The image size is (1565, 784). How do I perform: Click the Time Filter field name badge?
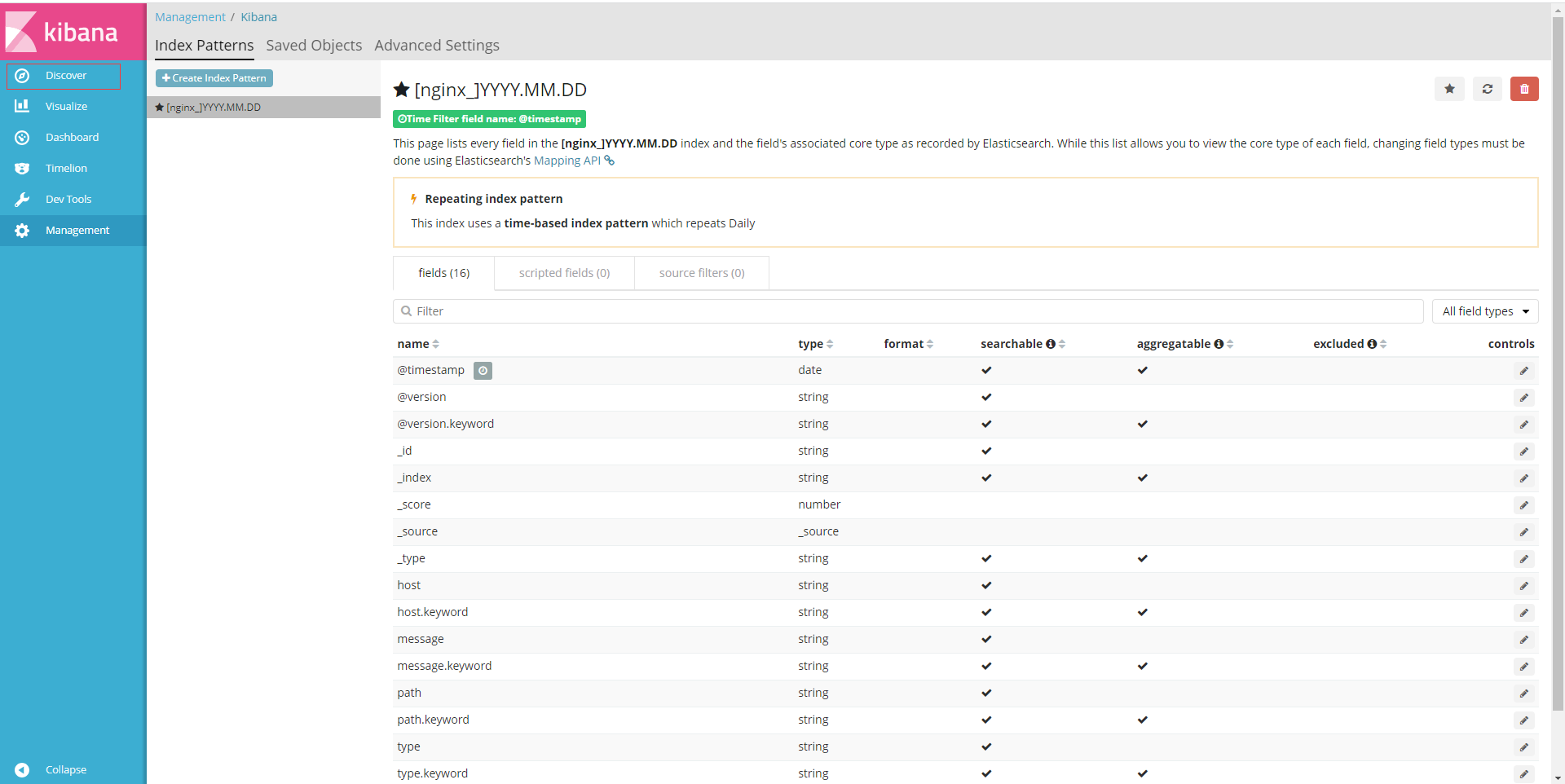click(489, 119)
